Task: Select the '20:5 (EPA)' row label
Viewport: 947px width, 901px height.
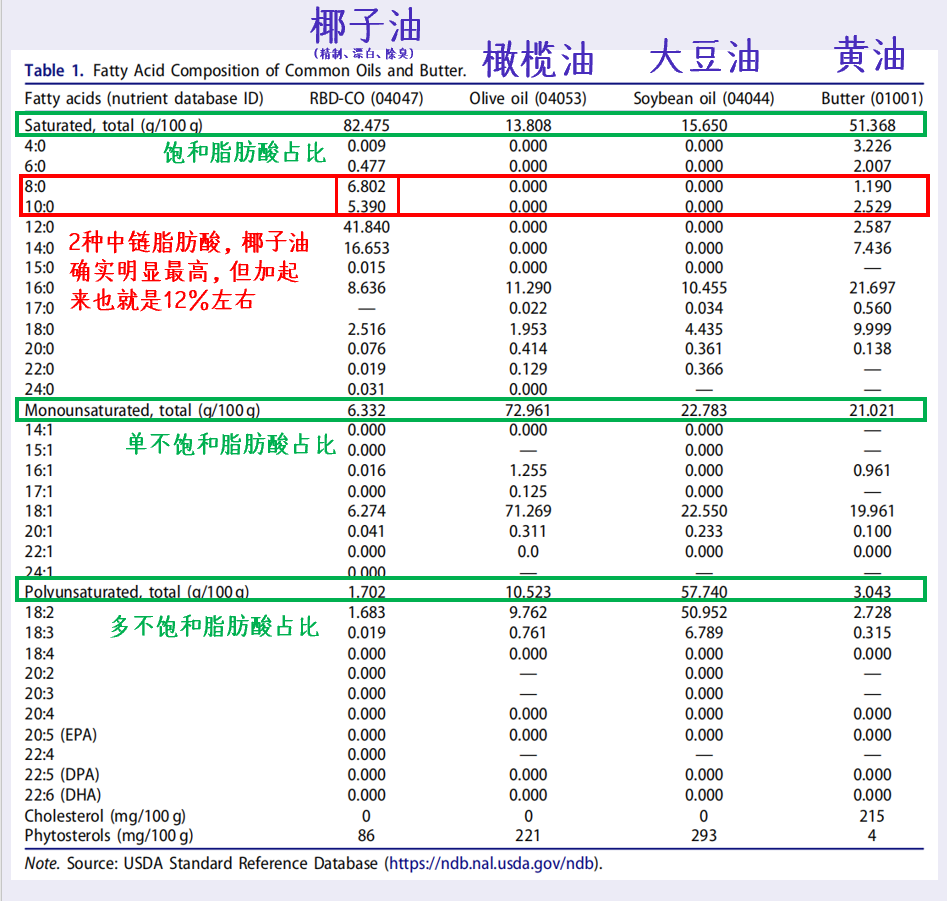Action: (60, 735)
